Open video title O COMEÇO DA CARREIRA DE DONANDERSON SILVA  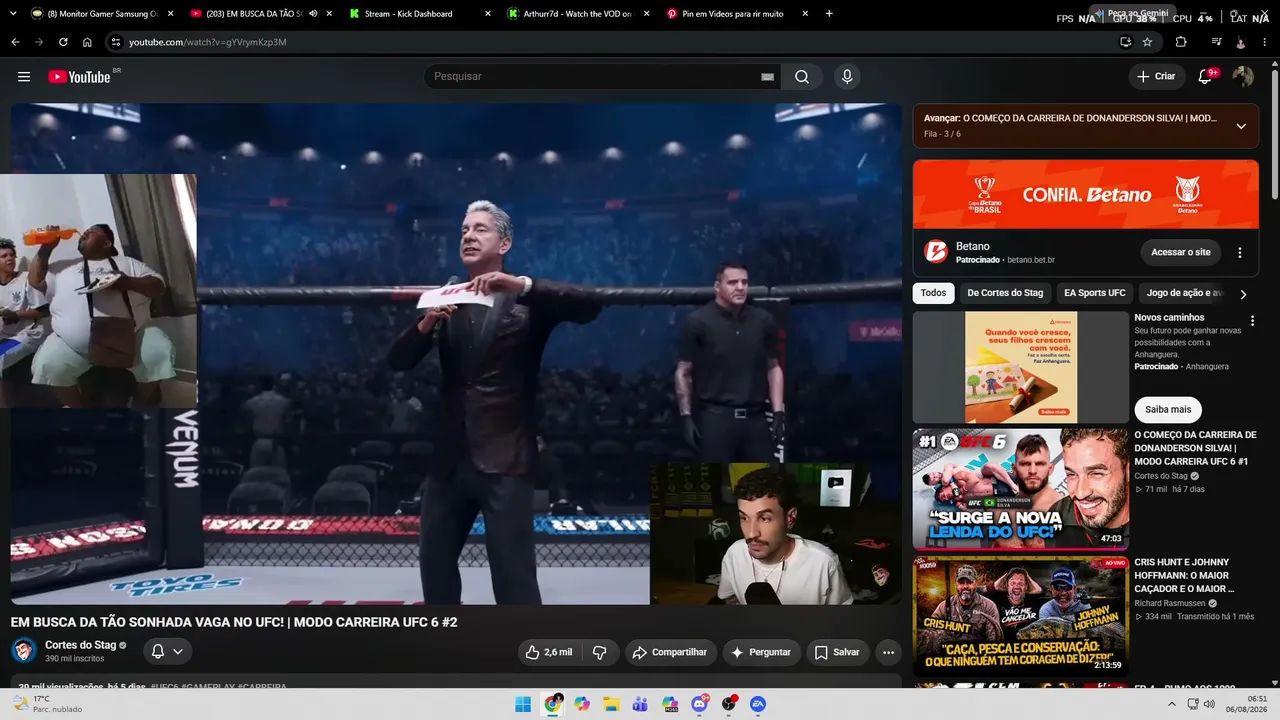pos(1195,448)
